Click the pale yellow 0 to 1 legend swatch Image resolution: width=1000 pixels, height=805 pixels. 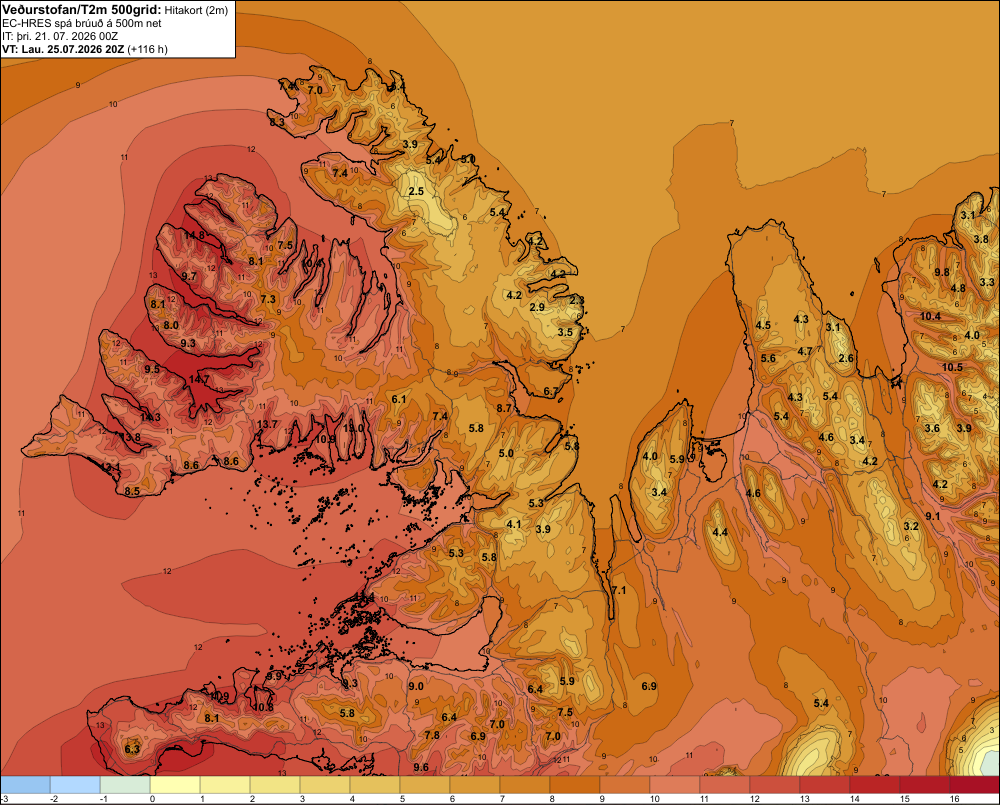coord(175,785)
